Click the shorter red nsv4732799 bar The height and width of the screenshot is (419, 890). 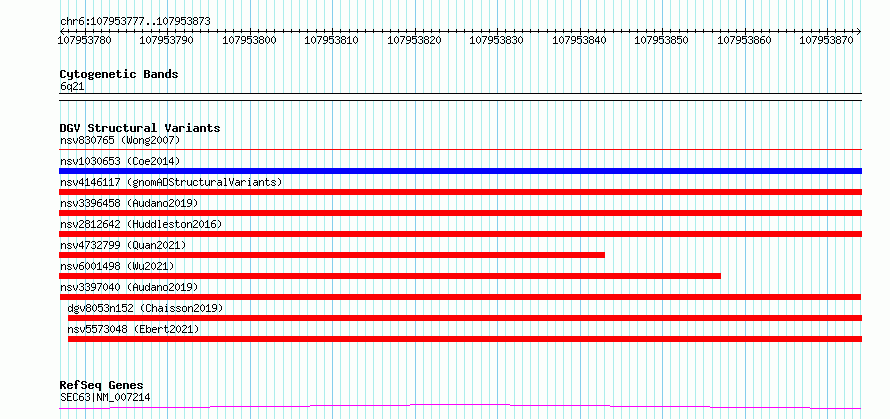332,255
